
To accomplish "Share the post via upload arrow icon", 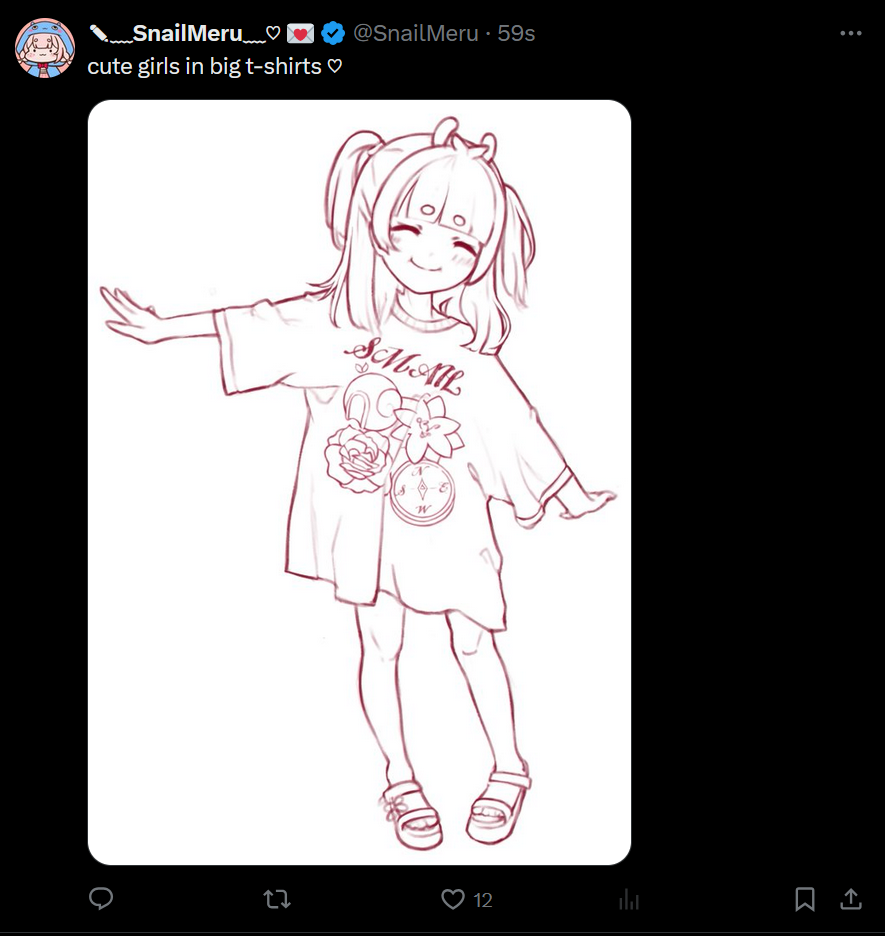I will click(x=850, y=898).
